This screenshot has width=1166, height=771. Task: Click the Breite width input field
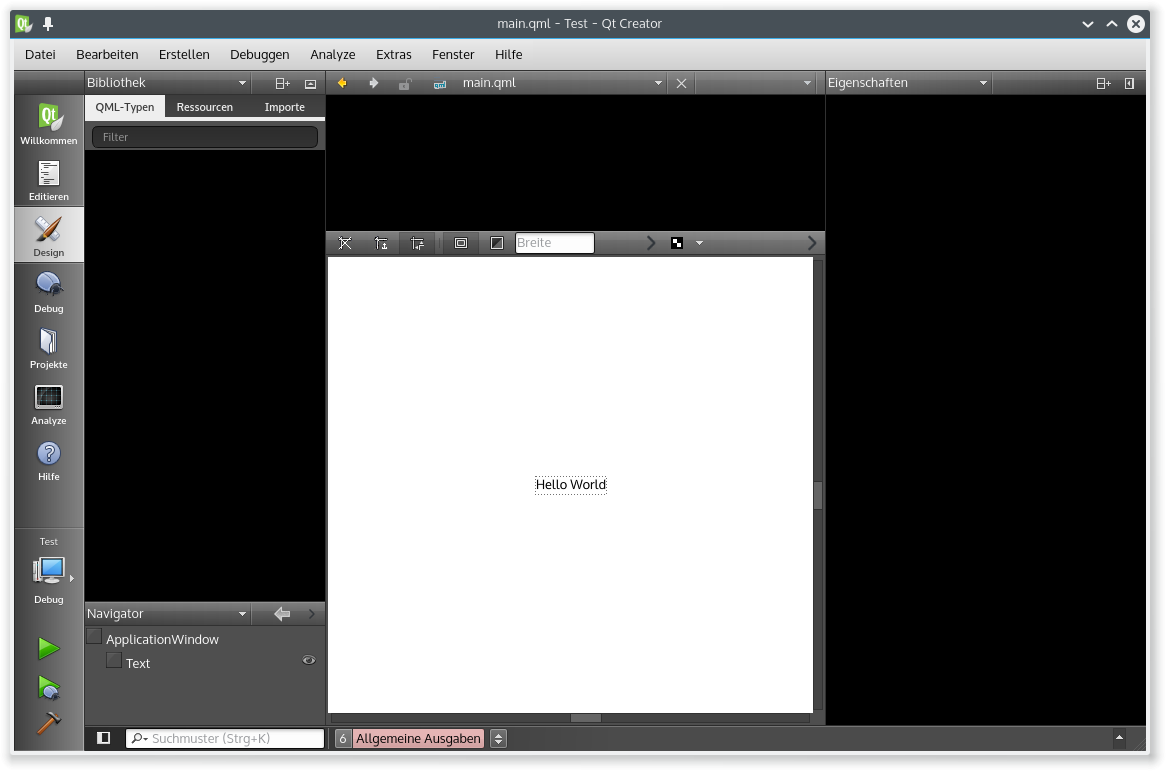click(554, 243)
